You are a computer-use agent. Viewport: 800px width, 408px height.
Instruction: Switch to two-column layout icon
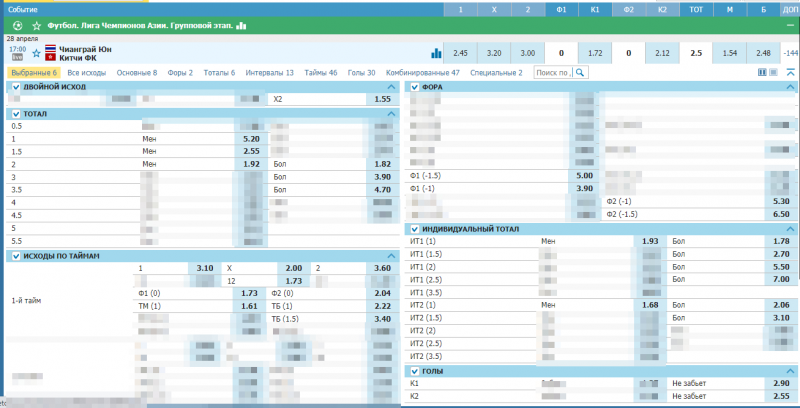pyautogui.click(x=762, y=72)
